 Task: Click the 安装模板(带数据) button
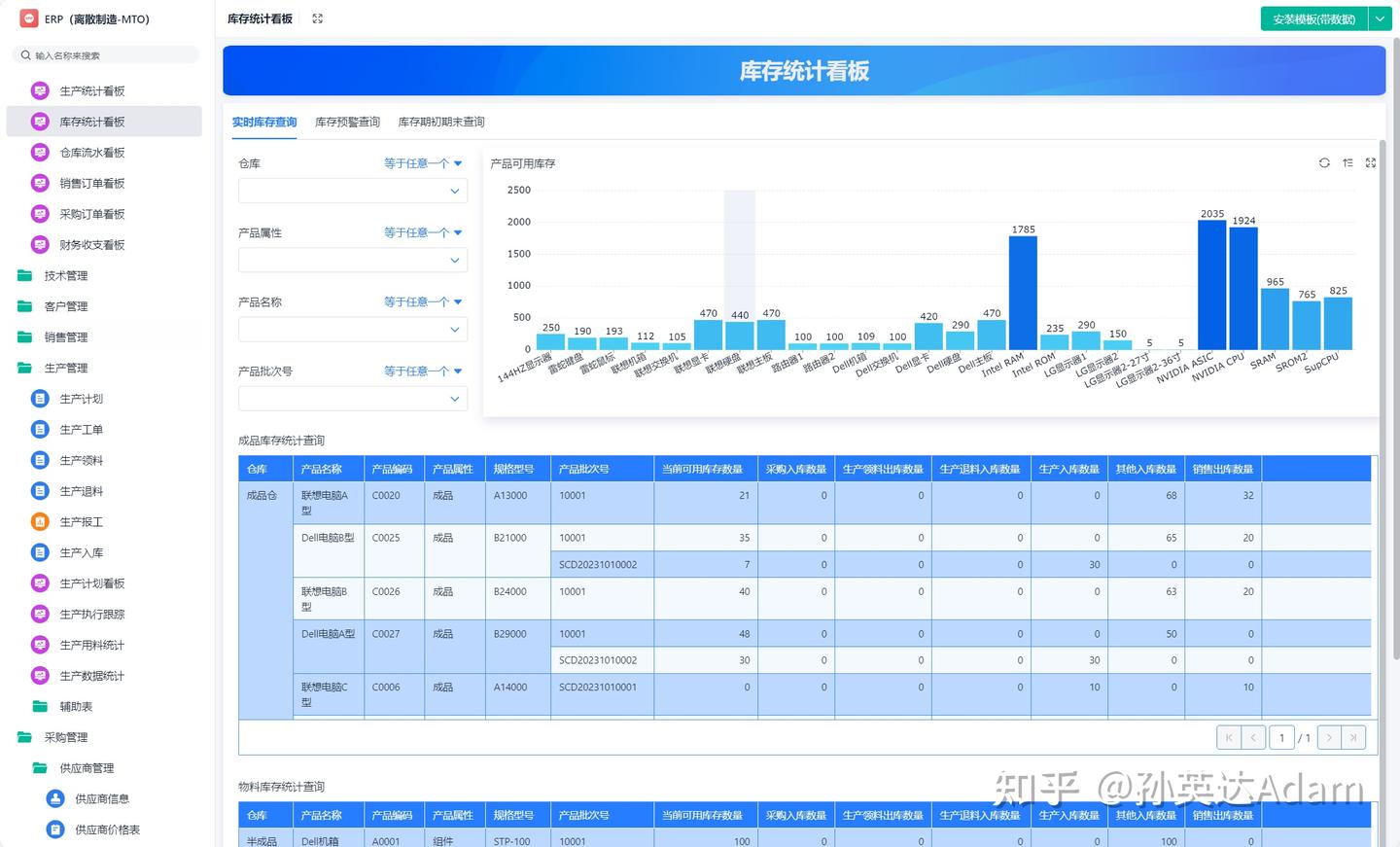1313,18
